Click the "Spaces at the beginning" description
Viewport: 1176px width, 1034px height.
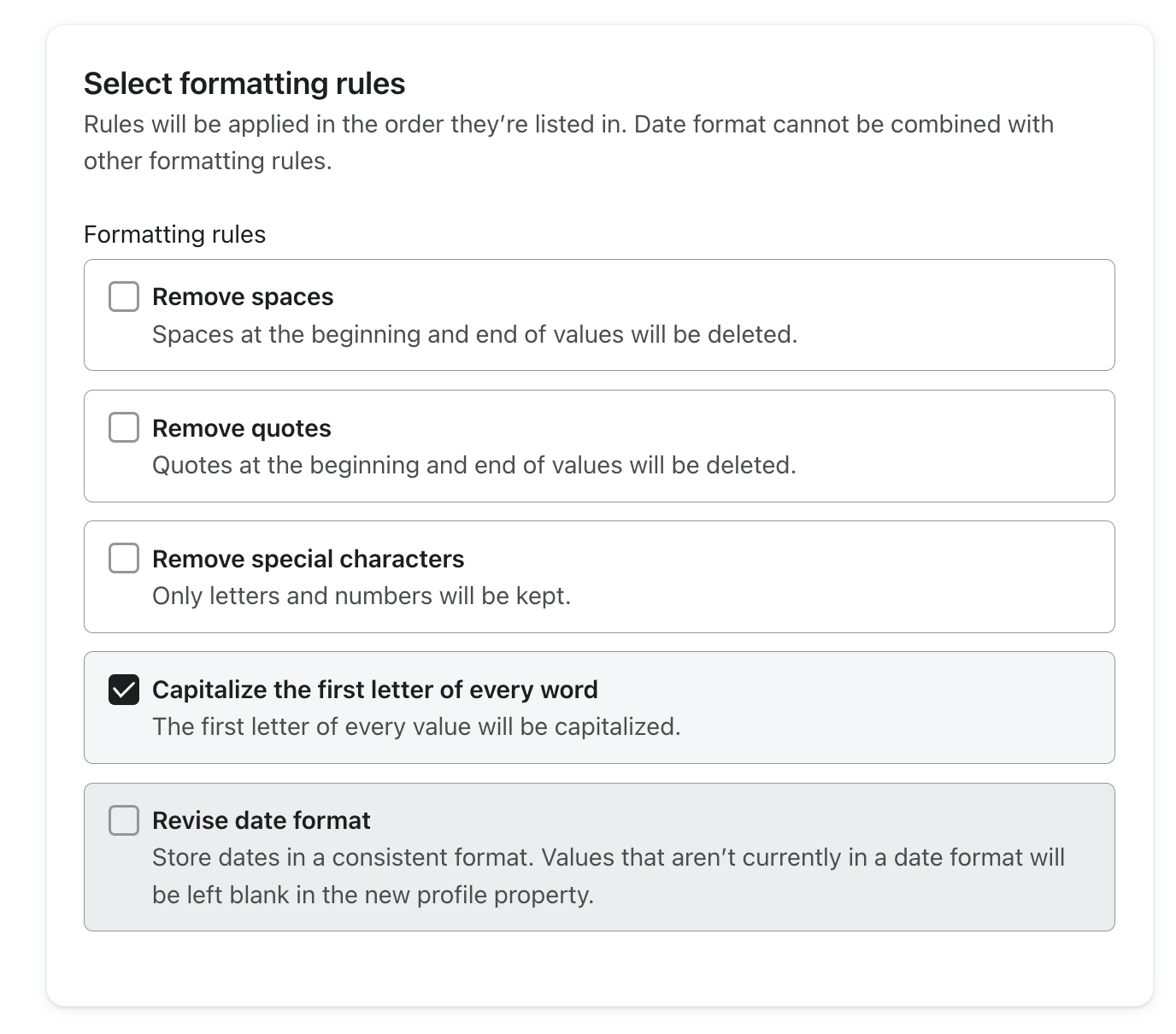(474, 334)
